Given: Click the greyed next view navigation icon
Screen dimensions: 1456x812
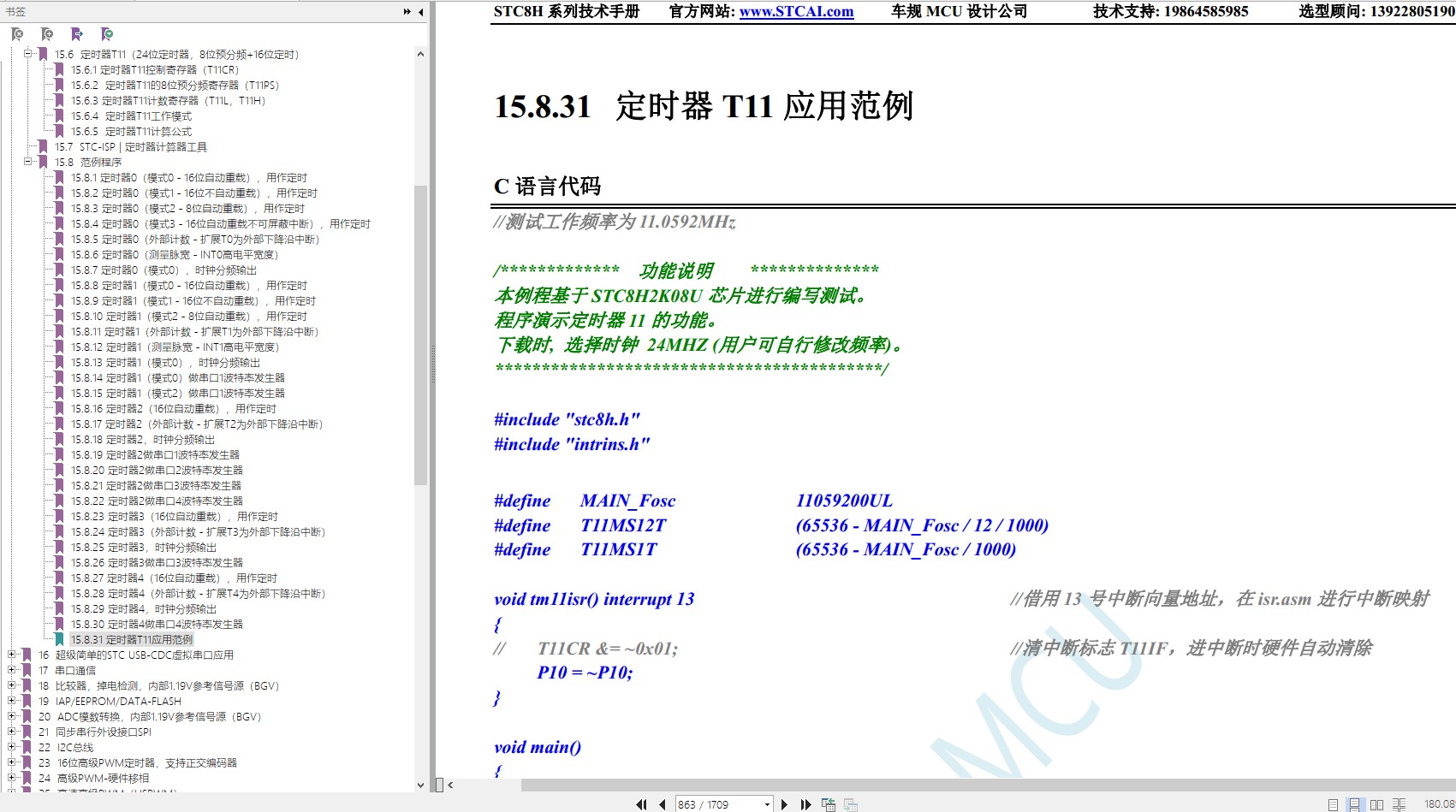Looking at the screenshot, I should [851, 804].
